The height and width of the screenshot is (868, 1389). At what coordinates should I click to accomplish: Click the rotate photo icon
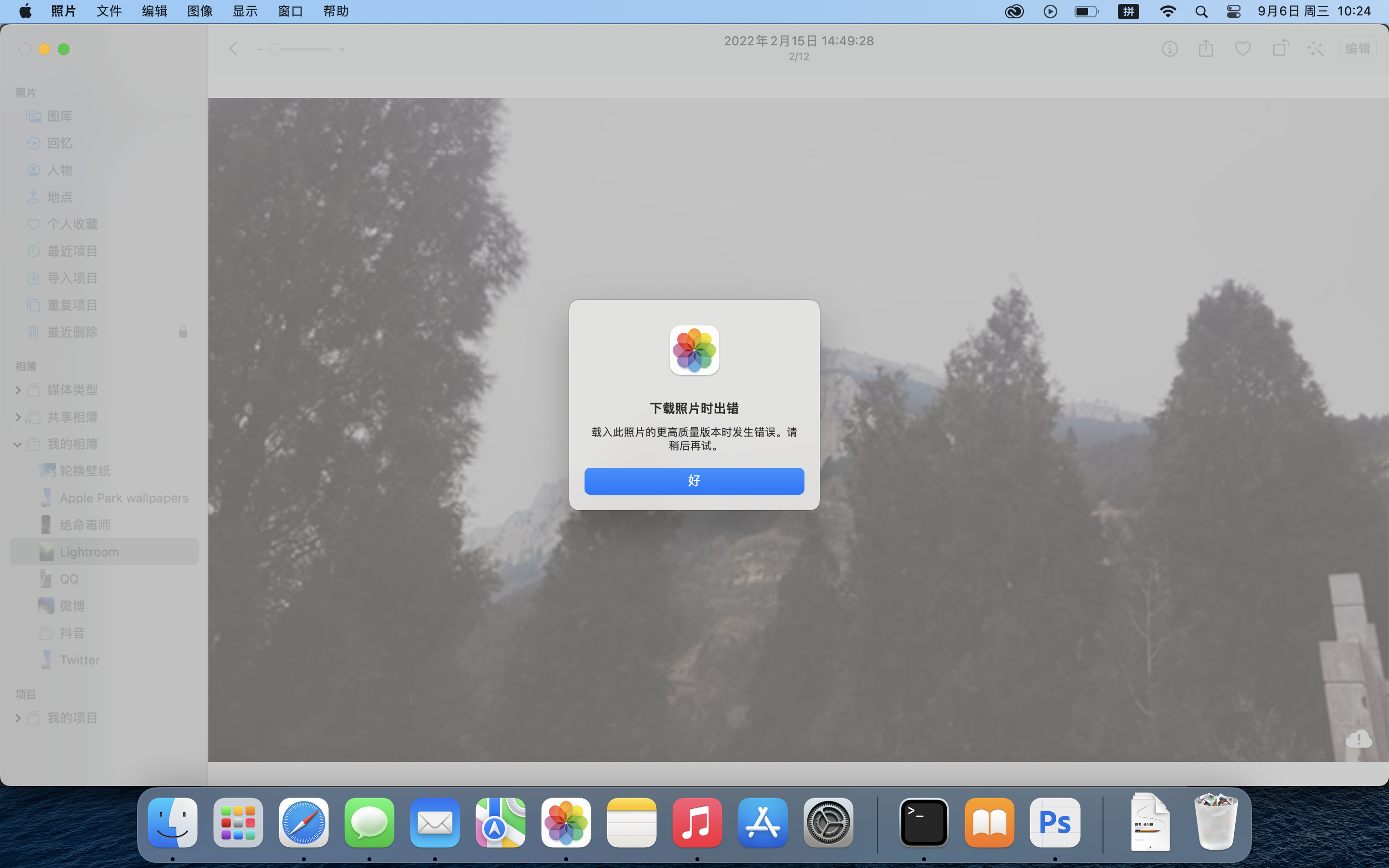pos(1280,49)
